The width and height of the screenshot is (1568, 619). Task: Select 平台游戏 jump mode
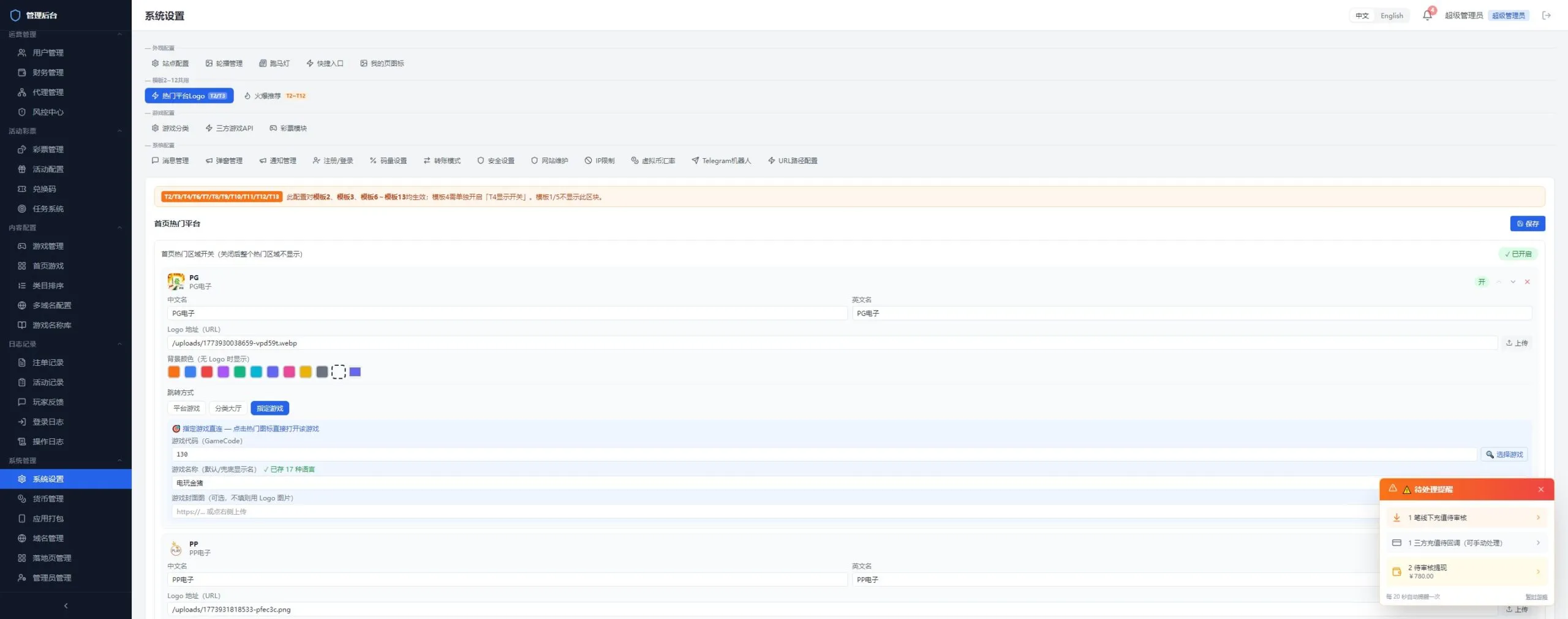pos(186,408)
